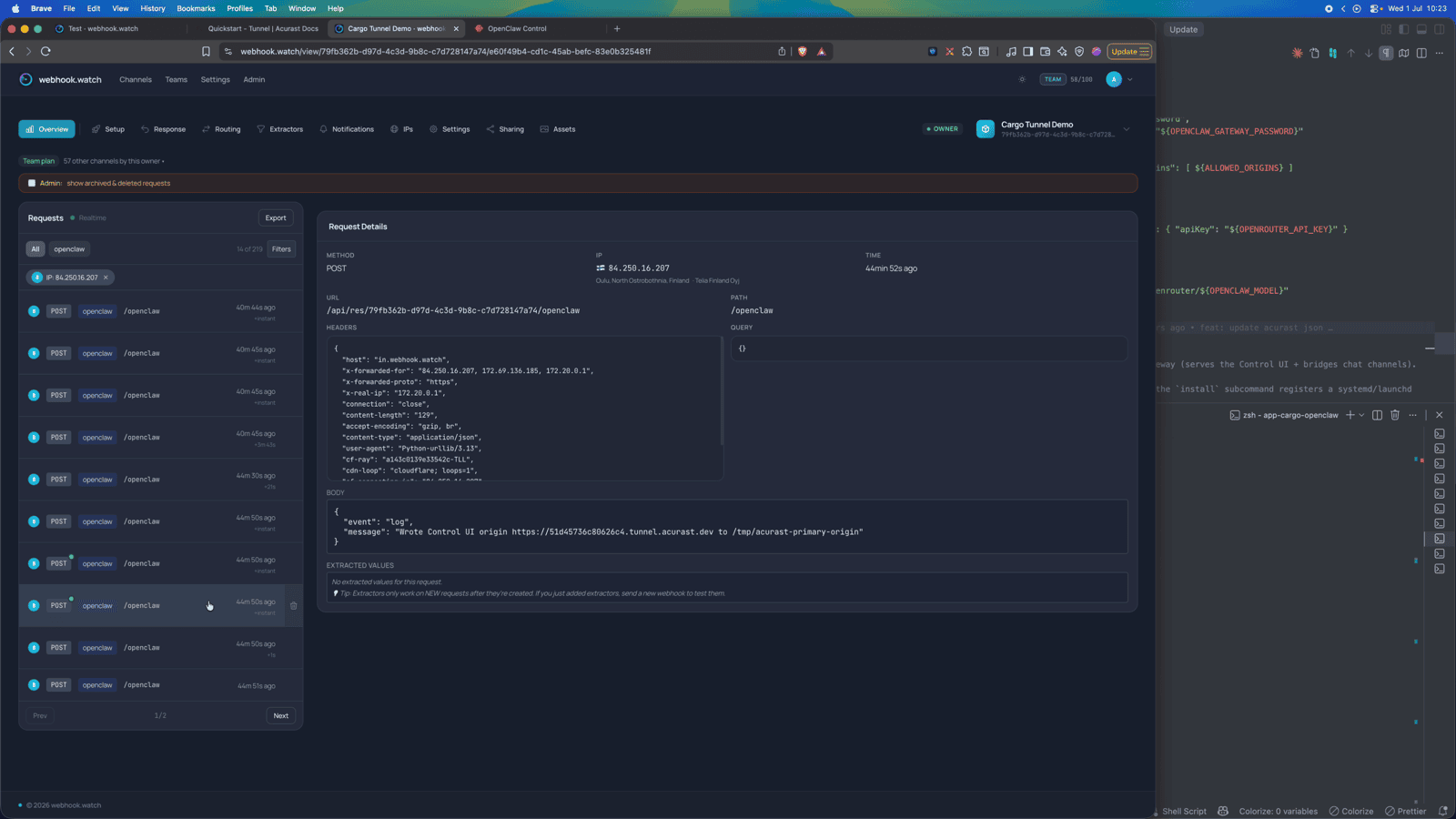The width and height of the screenshot is (1456, 819).
Task: Open the History menu in menu bar
Action: [153, 8]
